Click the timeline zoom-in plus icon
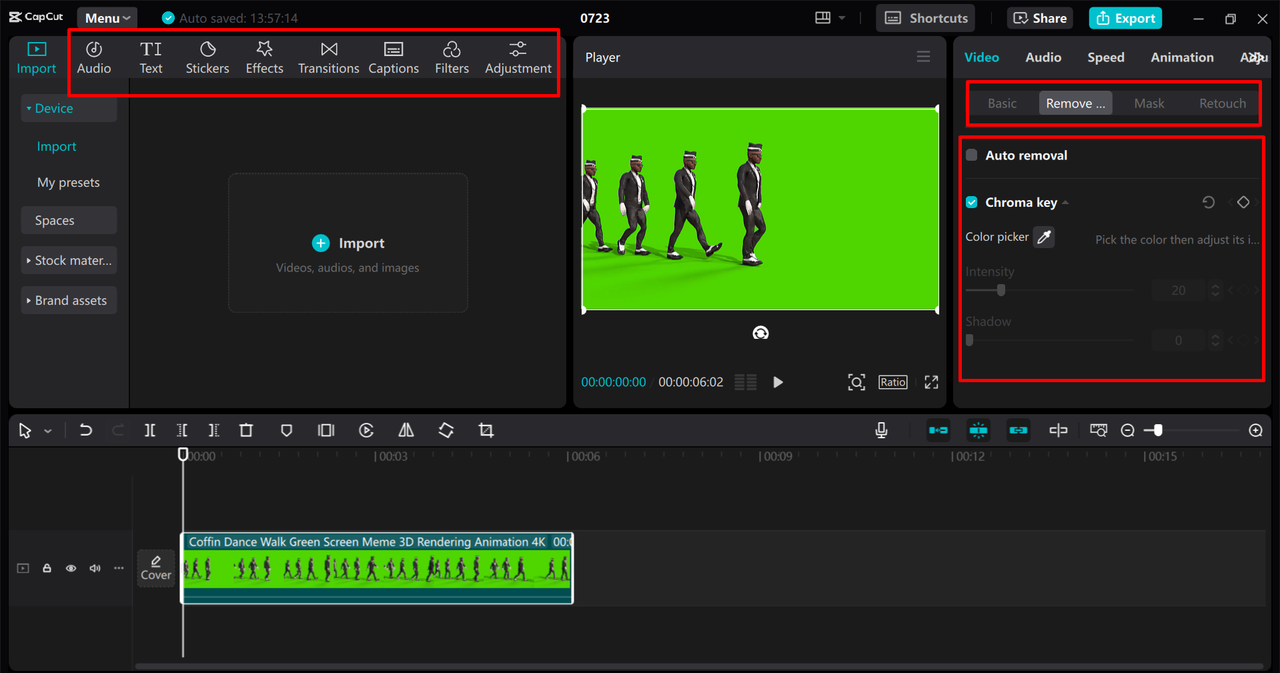Image resolution: width=1280 pixels, height=673 pixels. [x=1256, y=430]
